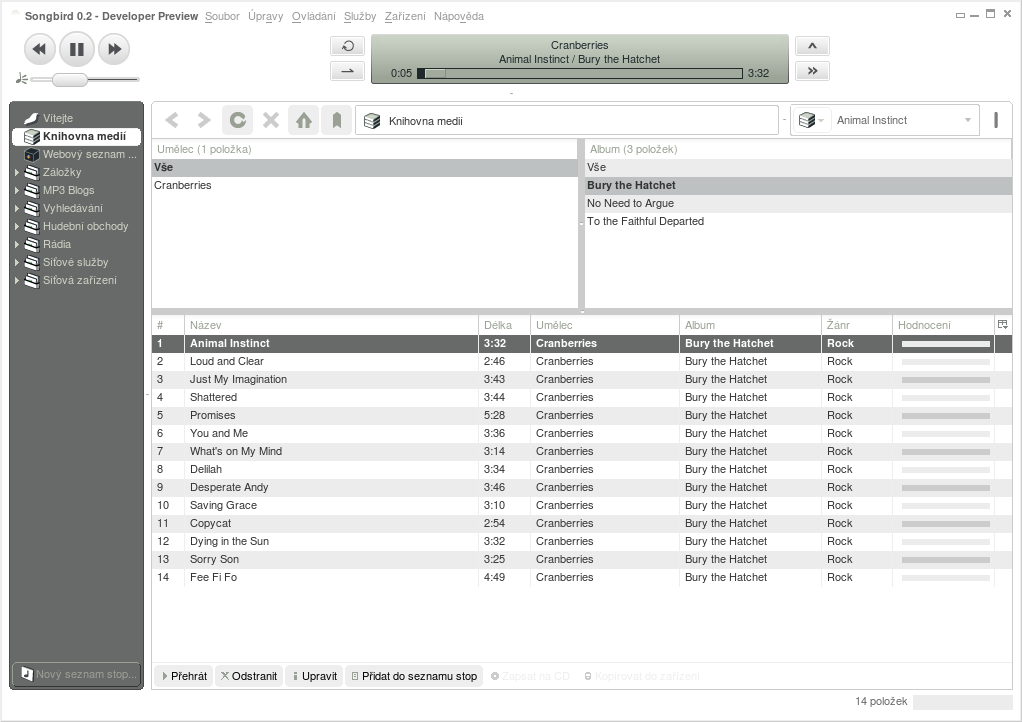This screenshot has height=722, width=1022.
Task: Toggle shuffle arrow button
Action: [348, 70]
